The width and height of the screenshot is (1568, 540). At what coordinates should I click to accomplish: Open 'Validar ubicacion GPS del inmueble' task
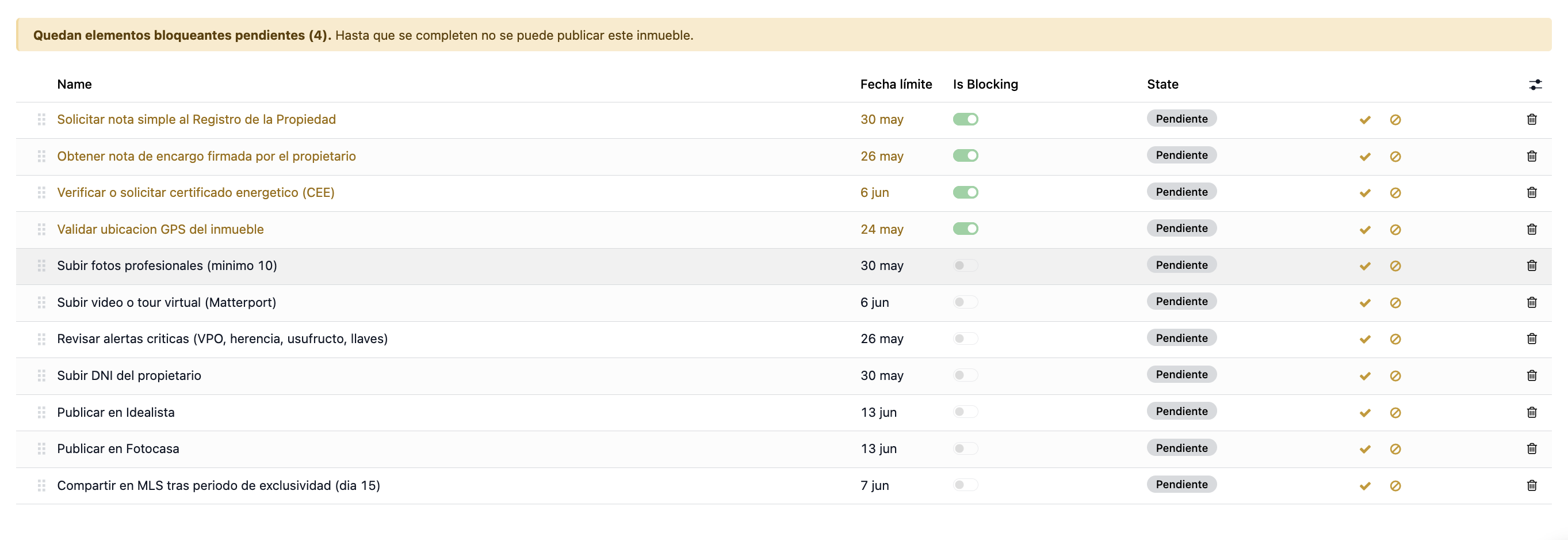coord(160,229)
